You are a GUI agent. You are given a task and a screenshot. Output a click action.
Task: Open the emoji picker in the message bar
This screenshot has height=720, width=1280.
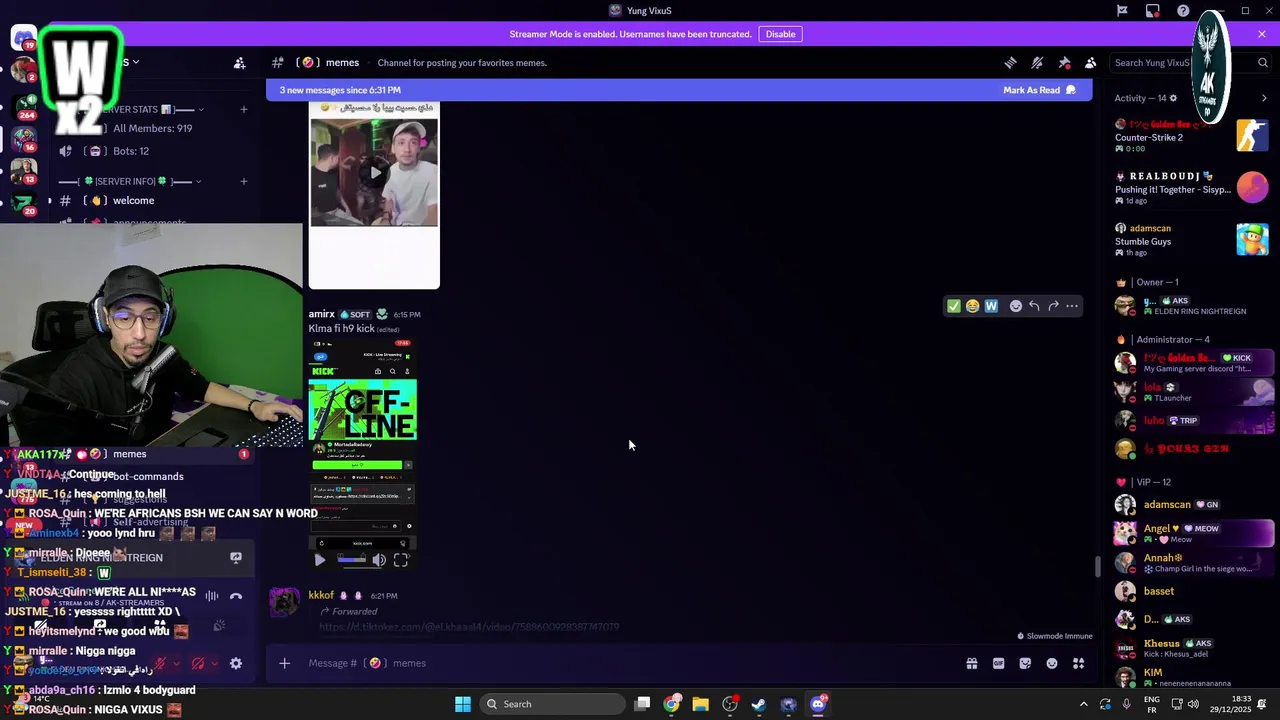coord(1052,663)
